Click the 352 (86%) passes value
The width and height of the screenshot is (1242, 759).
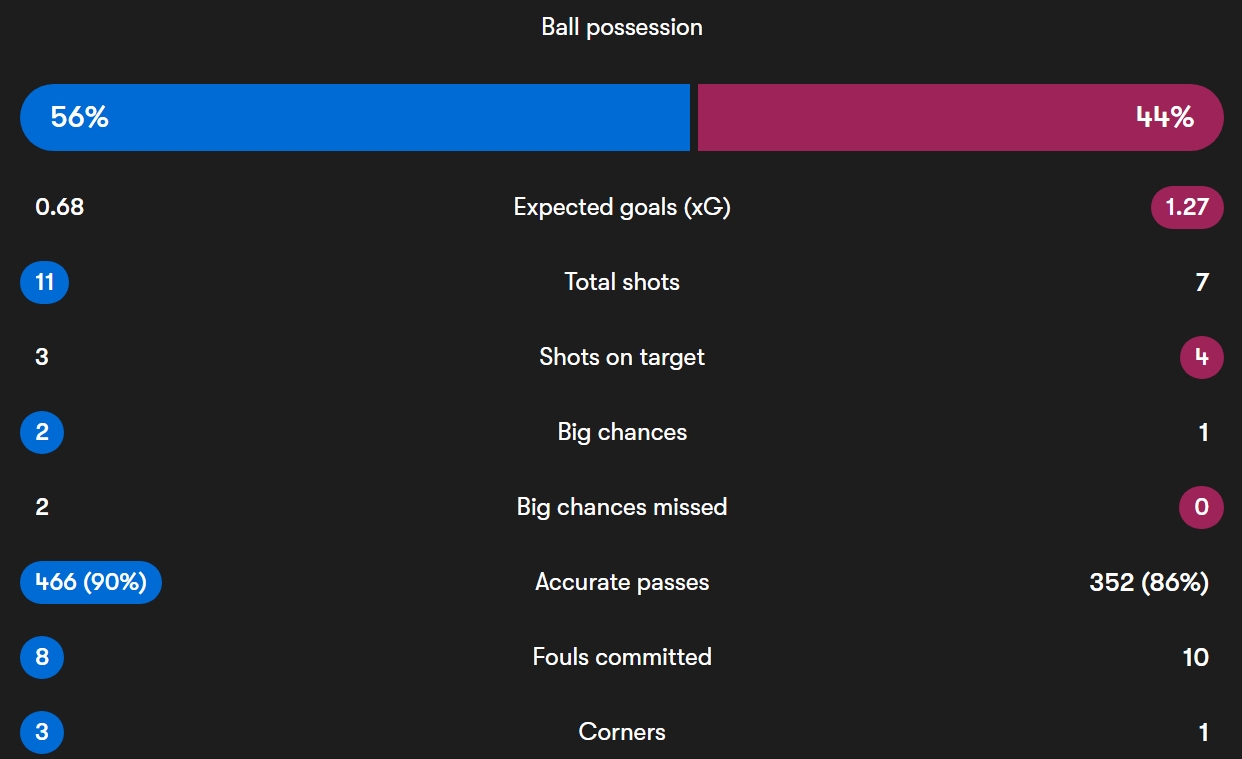1149,582
